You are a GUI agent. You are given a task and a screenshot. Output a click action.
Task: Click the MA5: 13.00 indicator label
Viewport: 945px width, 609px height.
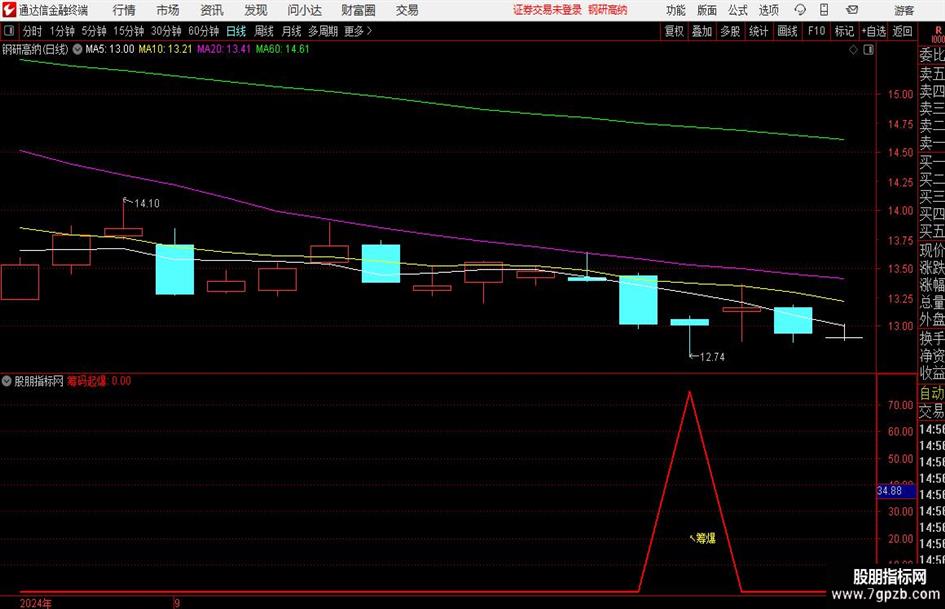110,49
